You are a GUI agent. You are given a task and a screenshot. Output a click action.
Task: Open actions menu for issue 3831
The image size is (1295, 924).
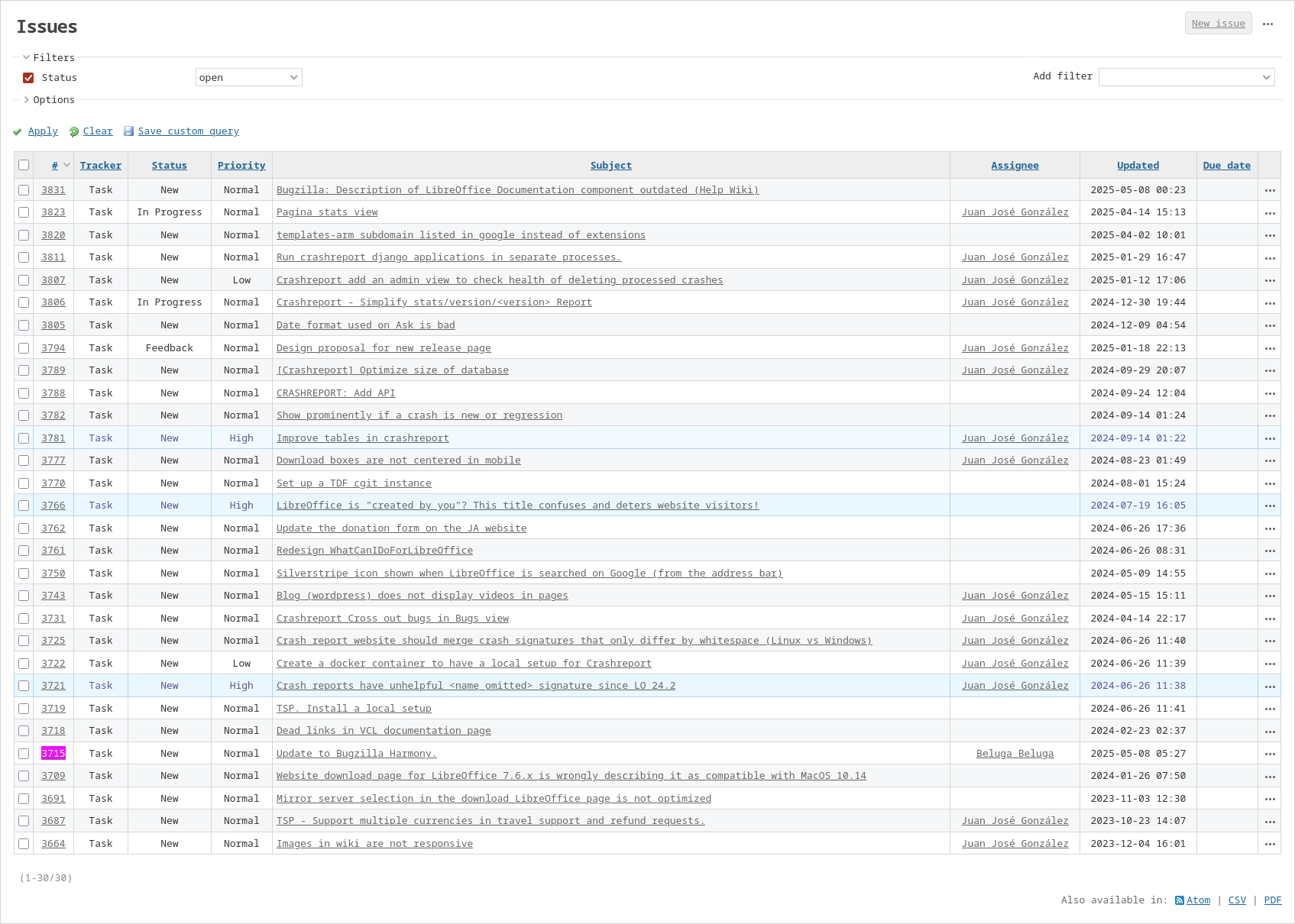(x=1270, y=190)
